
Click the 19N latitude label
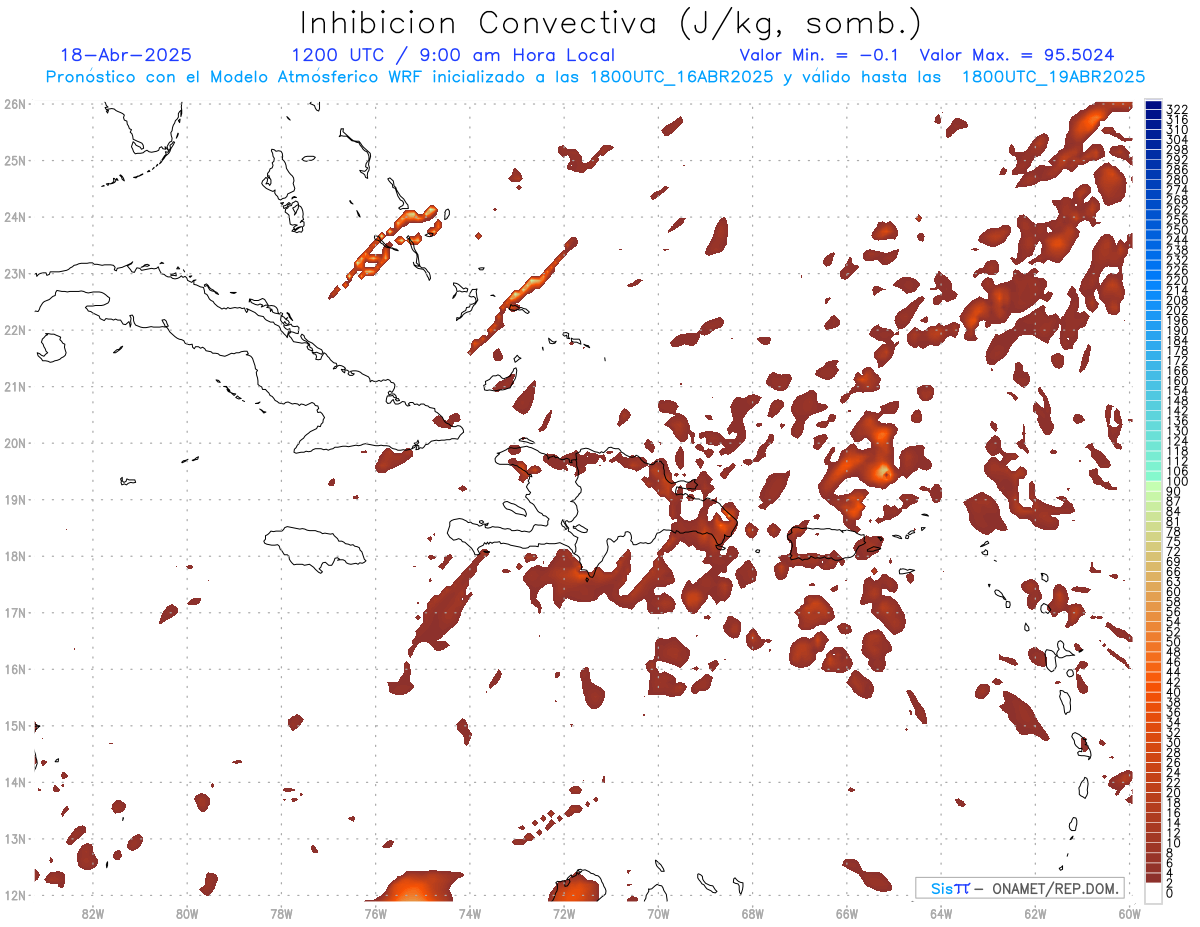[14, 499]
